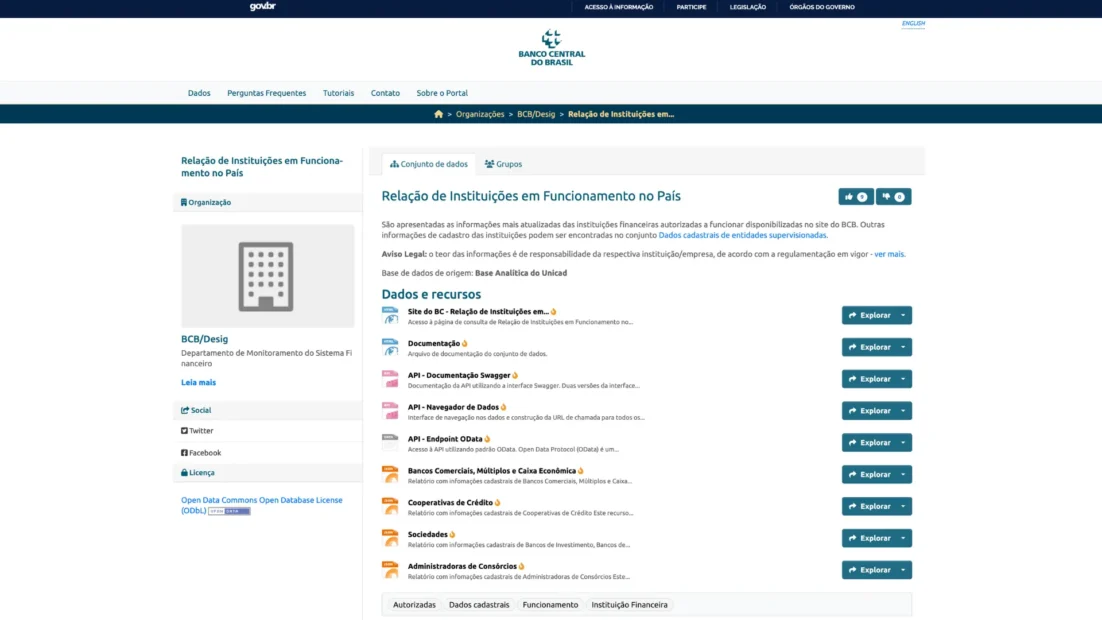Open the Open Database License link
The image size is (1102, 620).
(261, 505)
